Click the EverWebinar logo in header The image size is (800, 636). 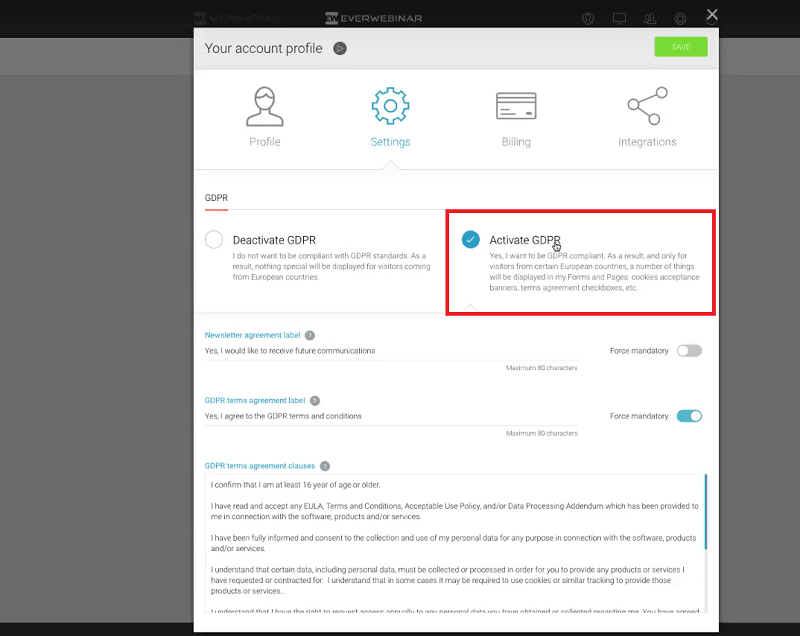[x=373, y=18]
